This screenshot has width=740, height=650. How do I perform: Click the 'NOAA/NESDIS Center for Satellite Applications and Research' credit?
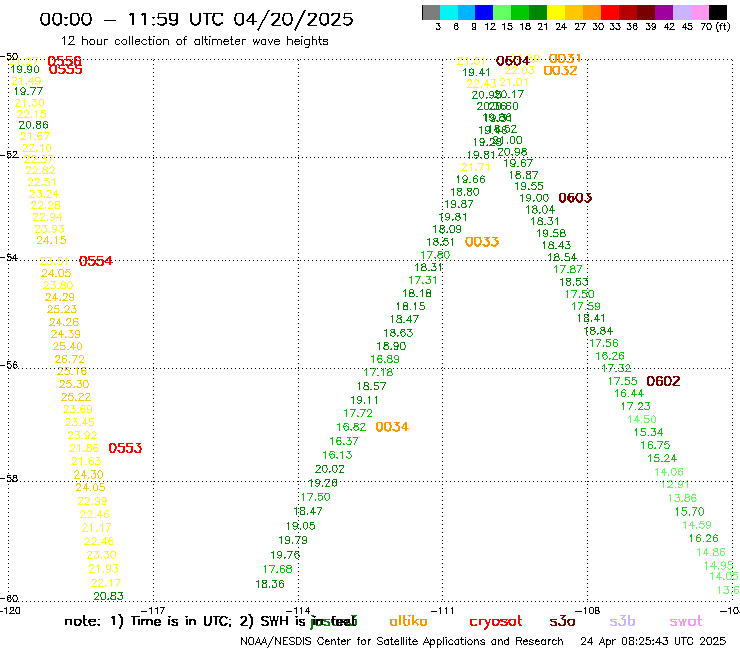coord(402,642)
